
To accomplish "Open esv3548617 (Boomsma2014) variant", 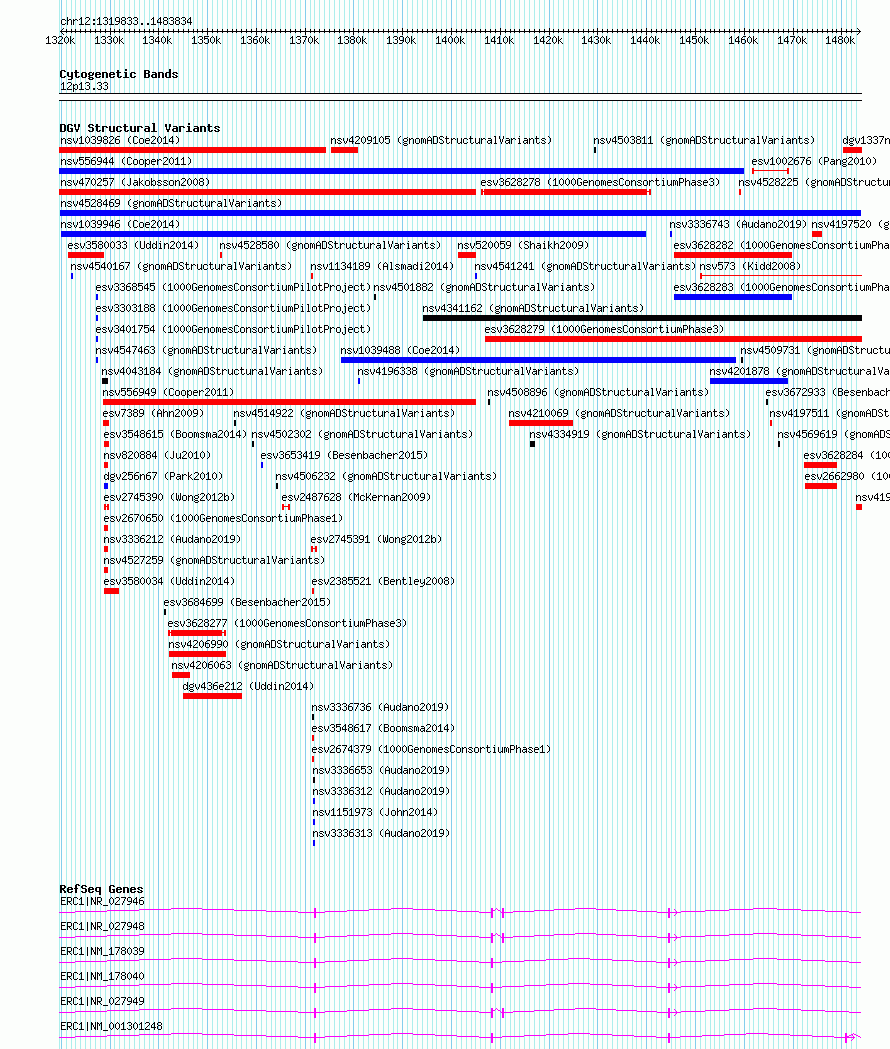I will (x=383, y=729).
